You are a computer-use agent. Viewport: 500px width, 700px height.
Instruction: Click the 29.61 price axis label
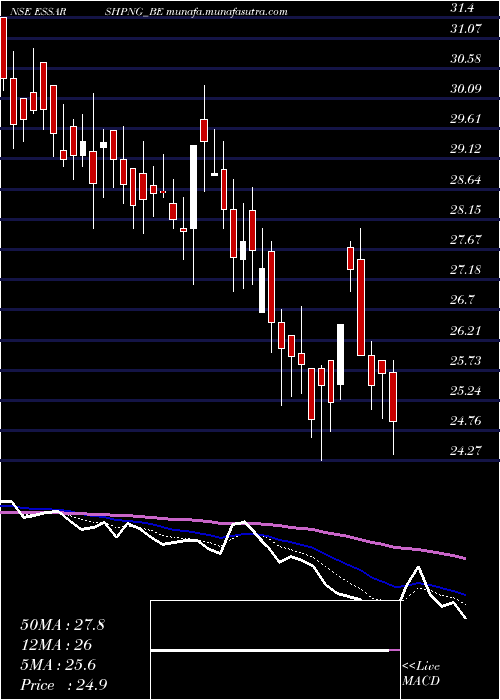click(467, 119)
